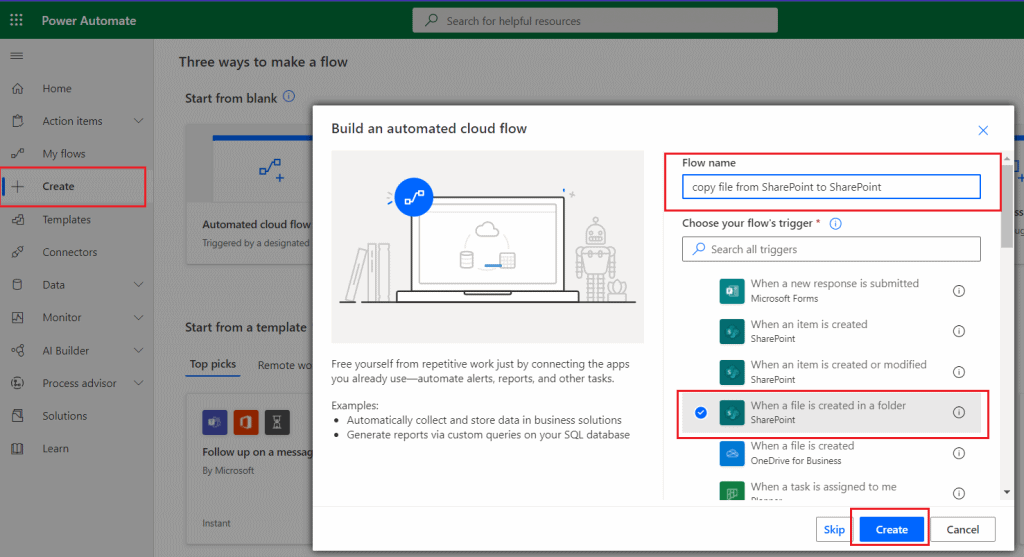Click info icon beside Start from blank

click(x=289, y=97)
